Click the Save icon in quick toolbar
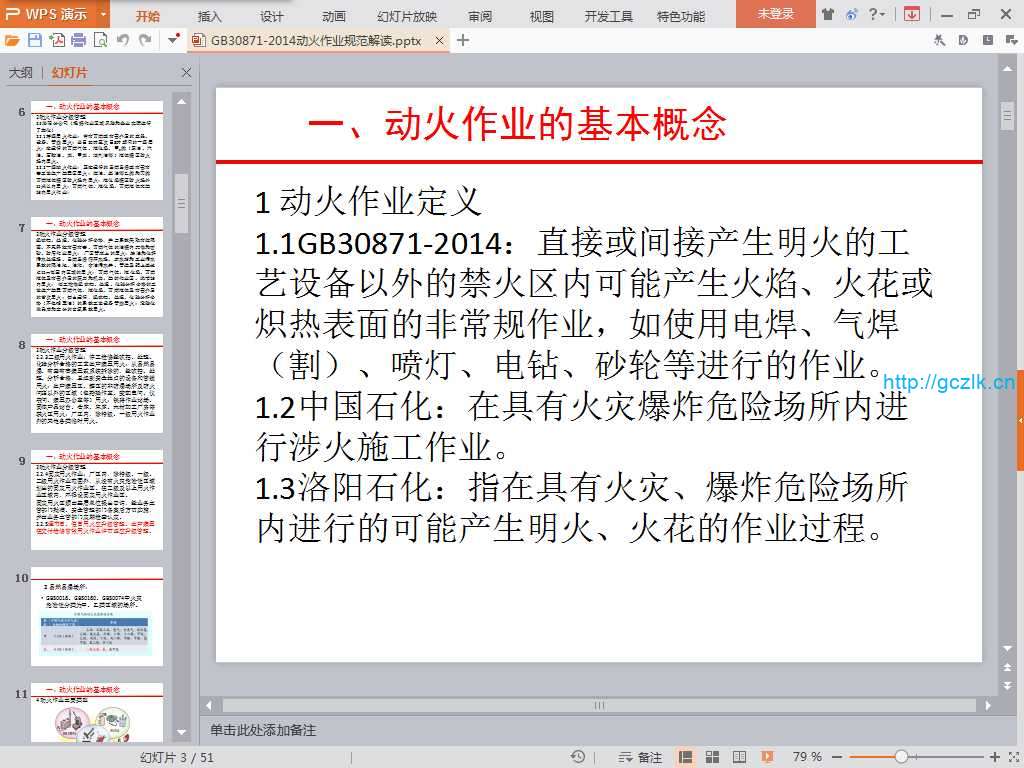This screenshot has width=1024, height=768. point(34,40)
